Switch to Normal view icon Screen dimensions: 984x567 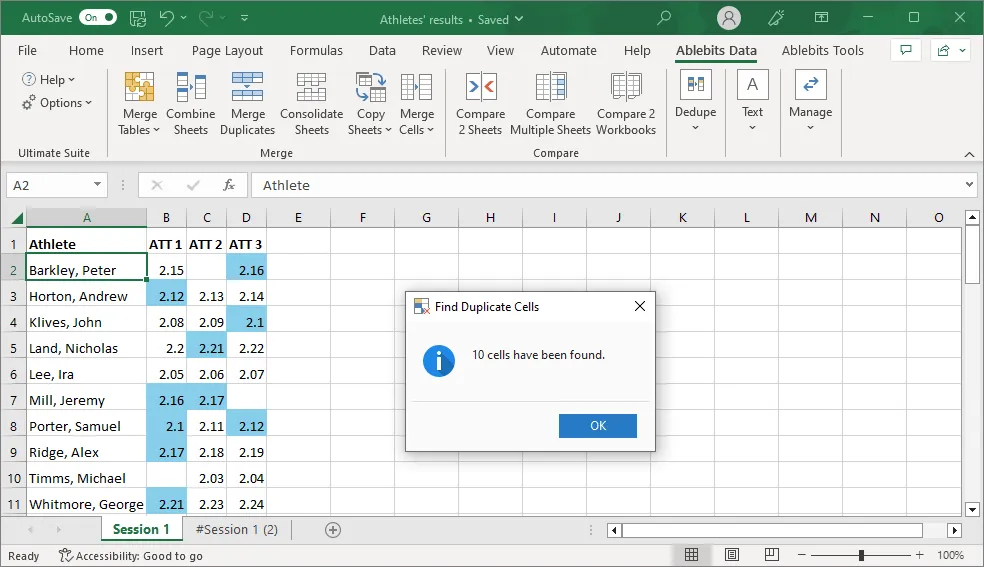pyautogui.click(x=692, y=554)
